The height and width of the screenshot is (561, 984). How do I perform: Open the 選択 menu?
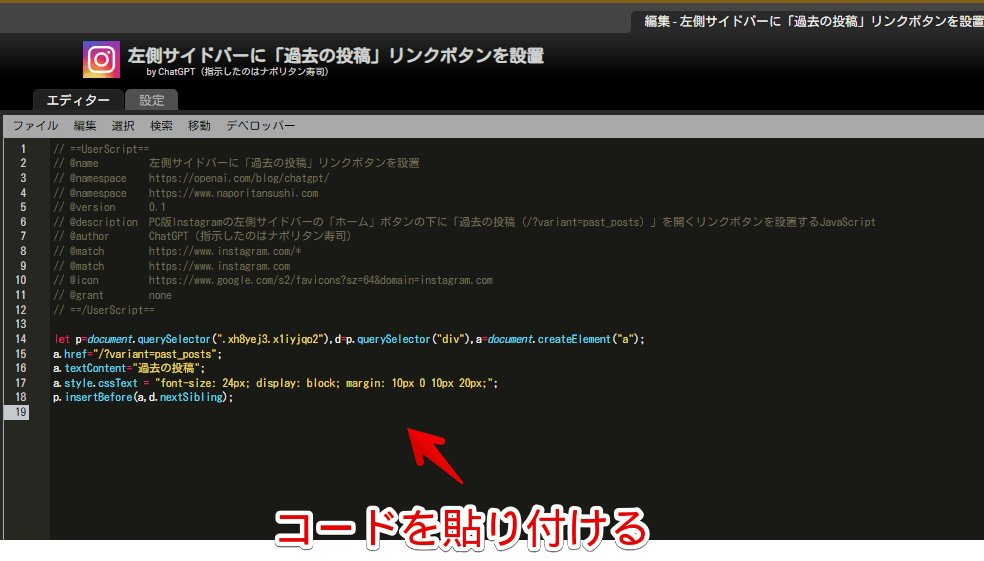(123, 126)
